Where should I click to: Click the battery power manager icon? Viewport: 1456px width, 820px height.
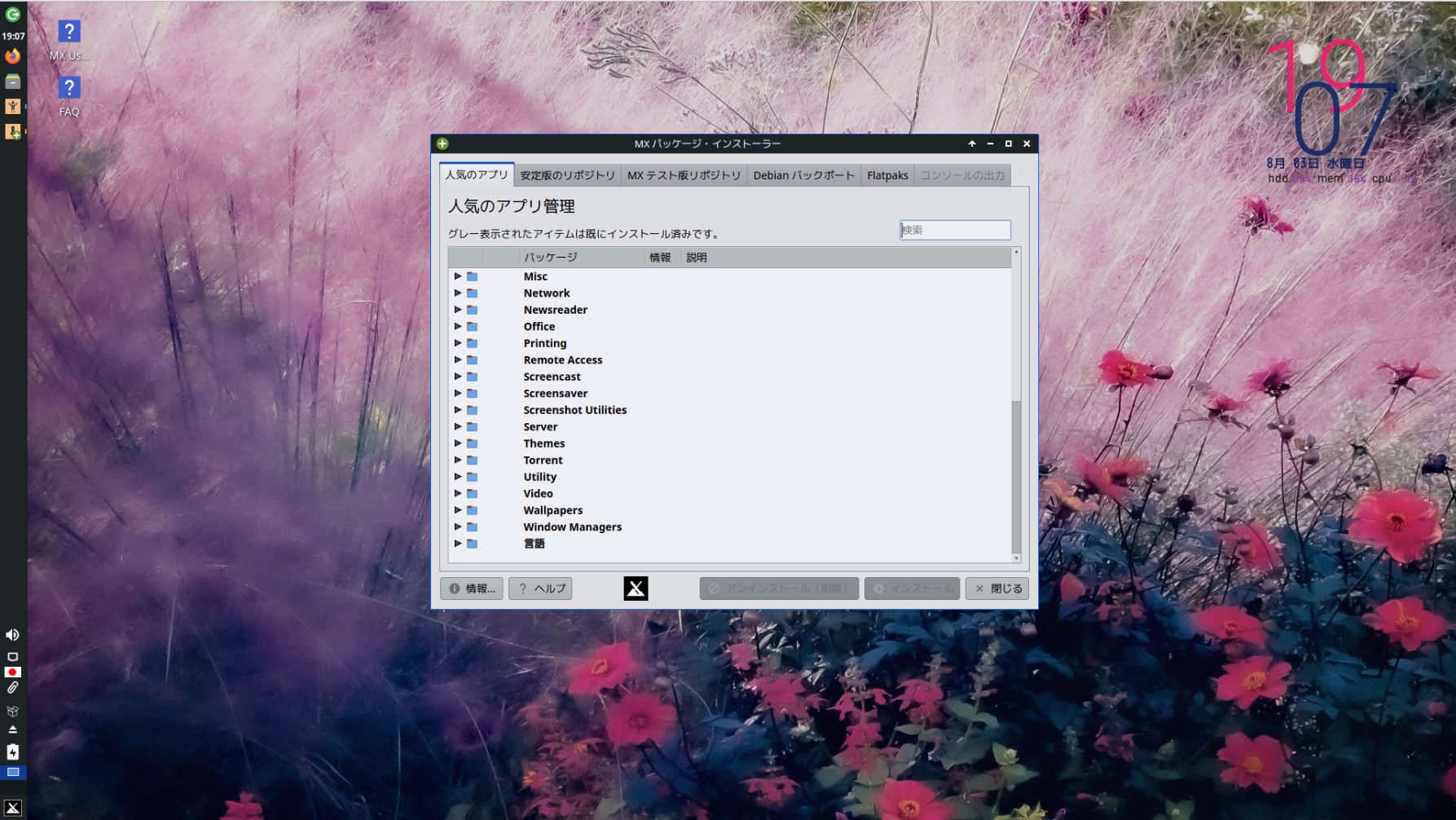tap(13, 752)
